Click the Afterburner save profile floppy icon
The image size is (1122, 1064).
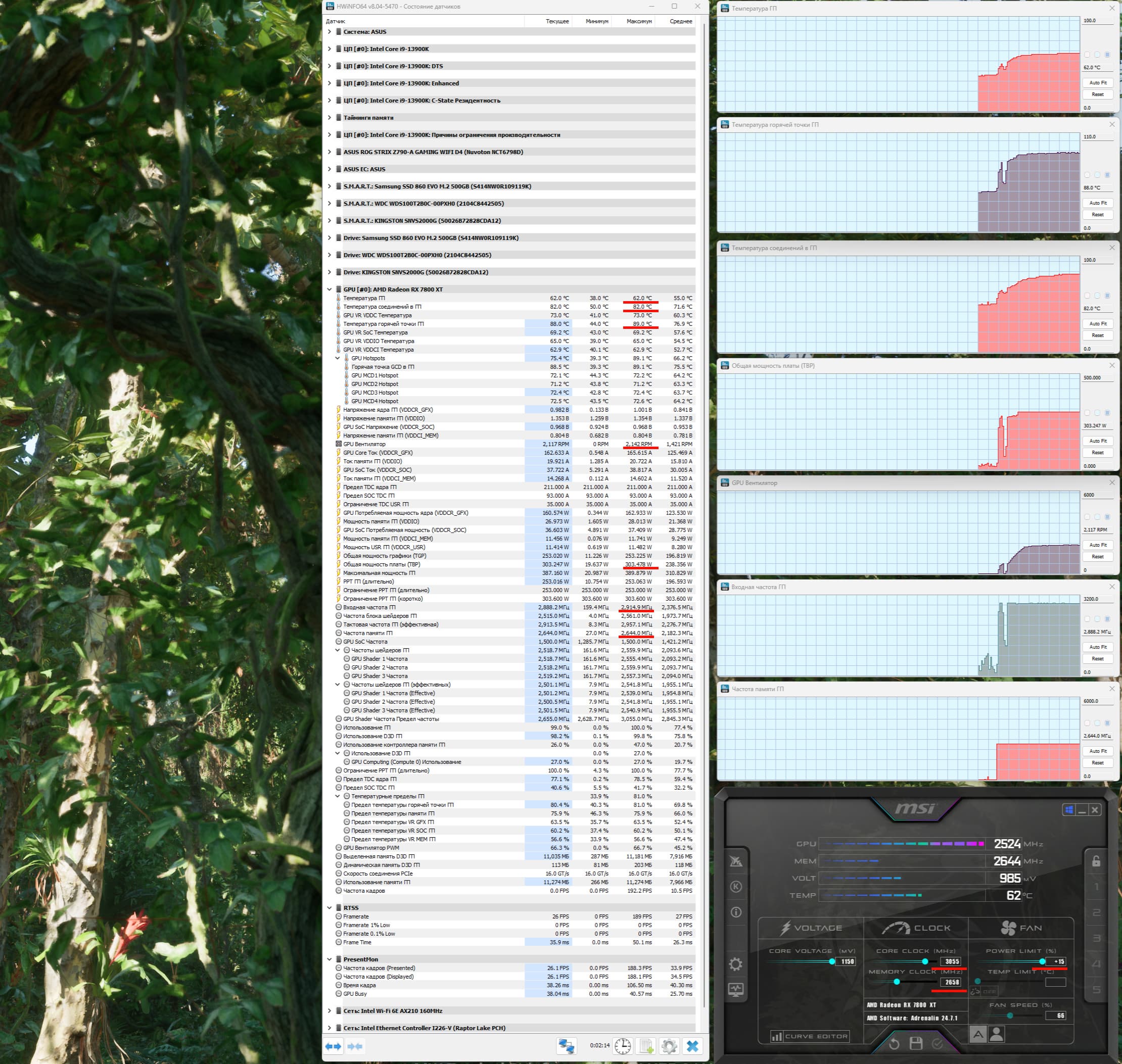[x=915, y=1043]
